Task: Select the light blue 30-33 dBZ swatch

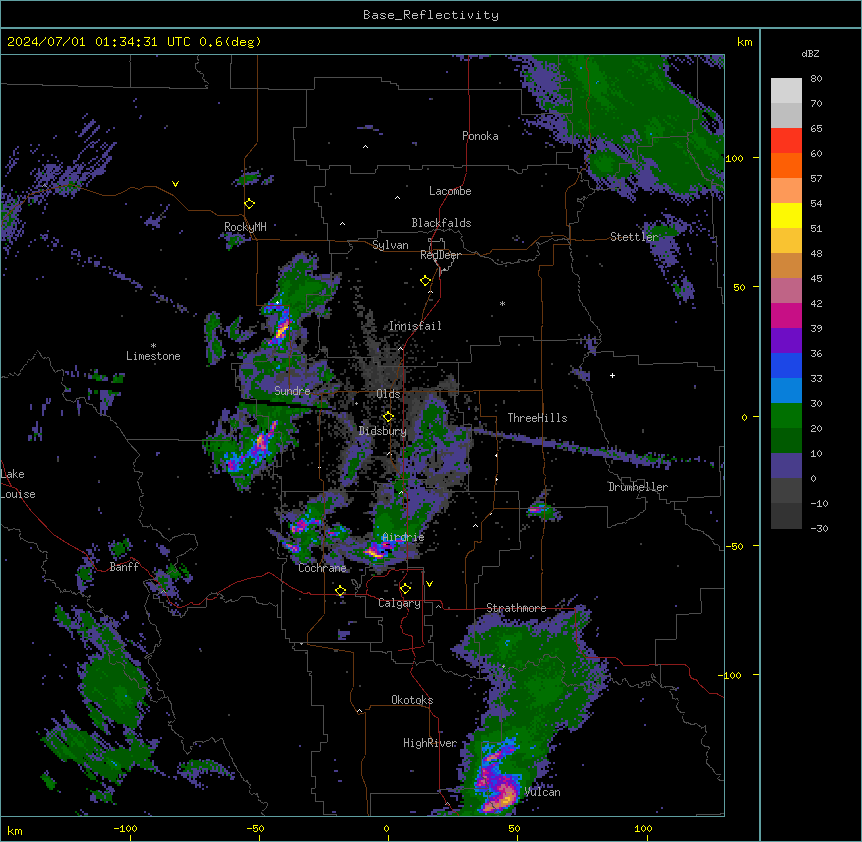Action: point(786,390)
